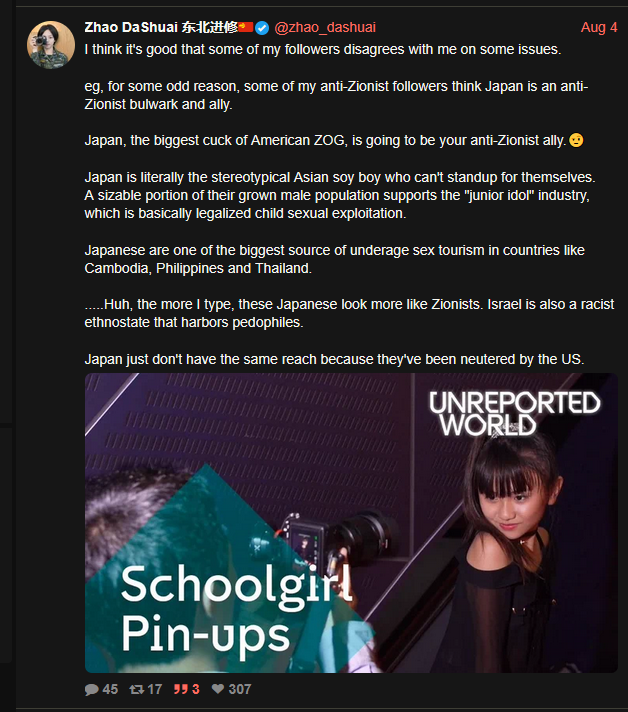
Task: Open the attached Unreported World image
Action: [351, 523]
